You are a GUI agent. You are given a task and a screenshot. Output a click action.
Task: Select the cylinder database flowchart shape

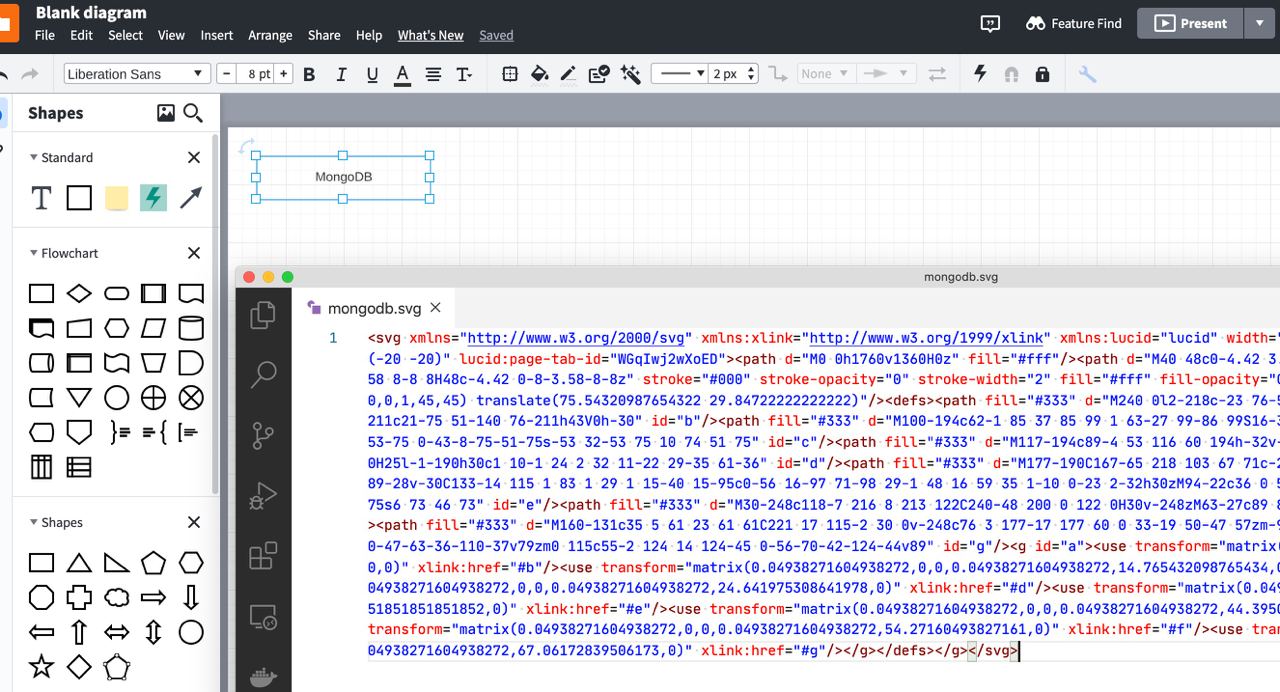(191, 328)
